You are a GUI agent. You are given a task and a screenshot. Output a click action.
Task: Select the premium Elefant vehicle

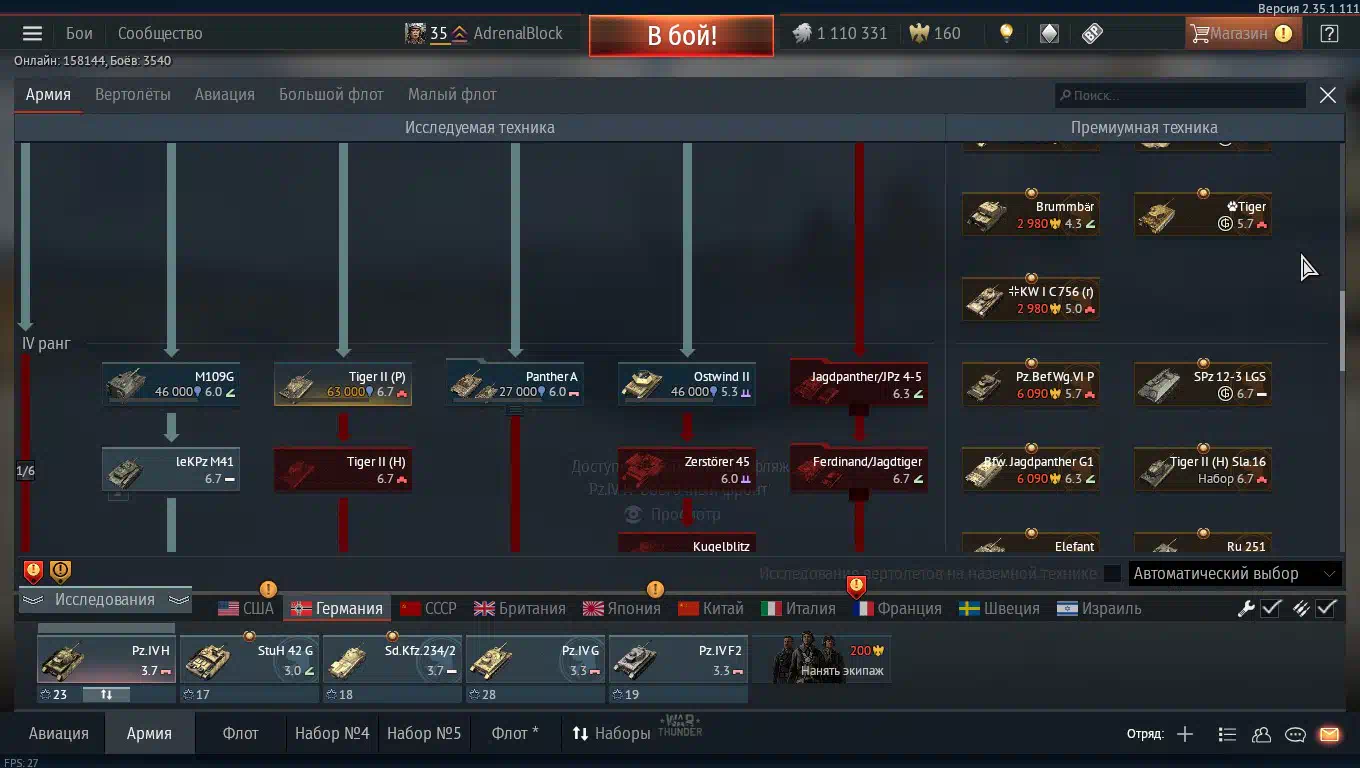pyautogui.click(x=1031, y=544)
